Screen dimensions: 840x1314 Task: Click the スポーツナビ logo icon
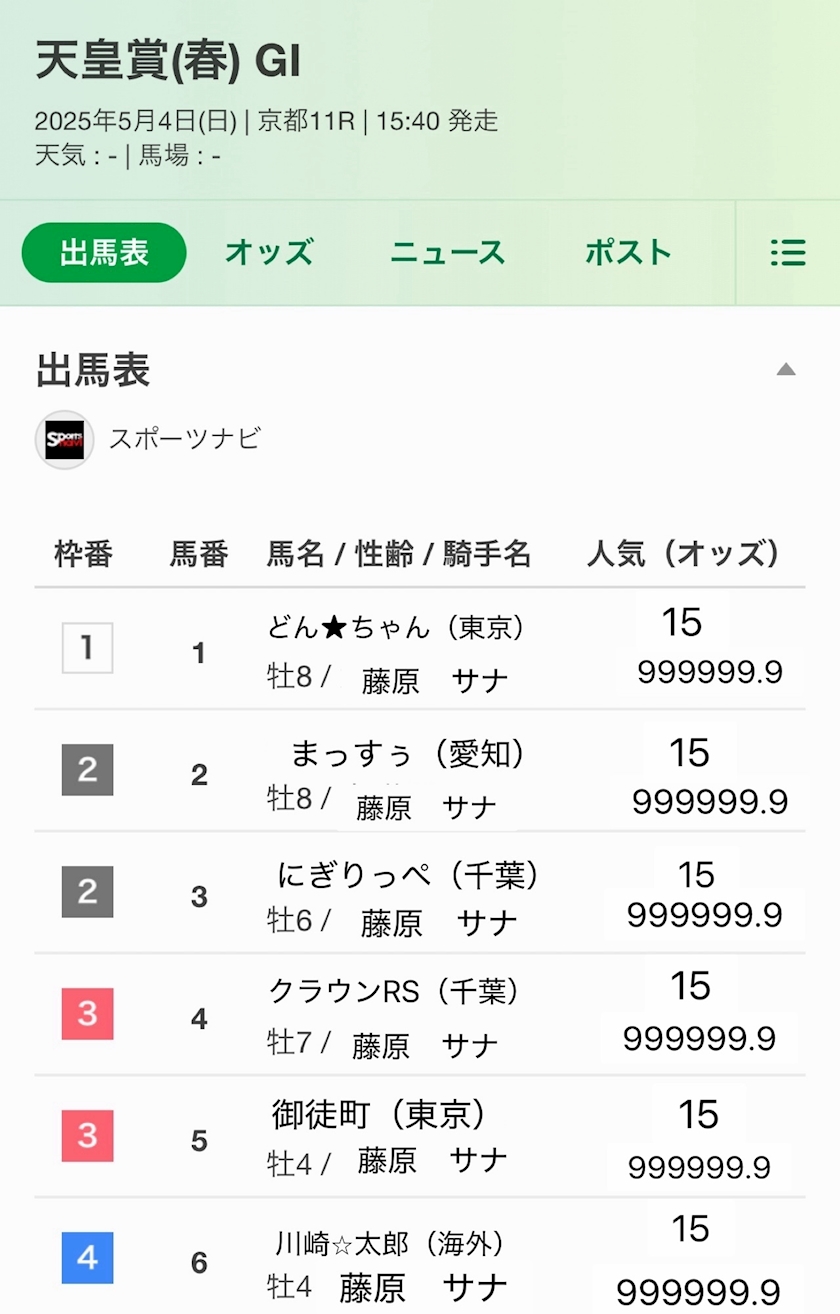pyautogui.click(x=65, y=440)
